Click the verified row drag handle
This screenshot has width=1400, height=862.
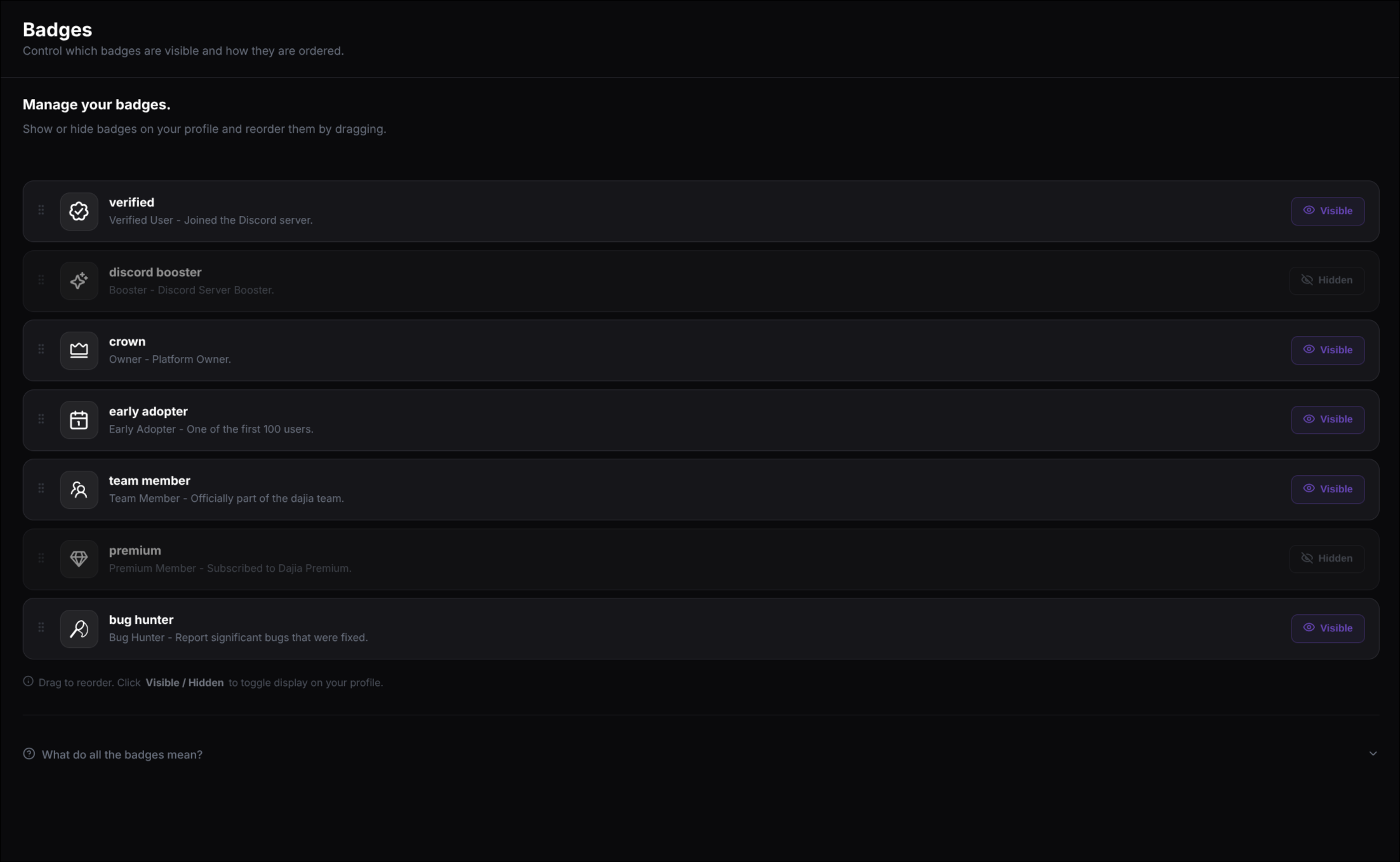pyautogui.click(x=41, y=210)
